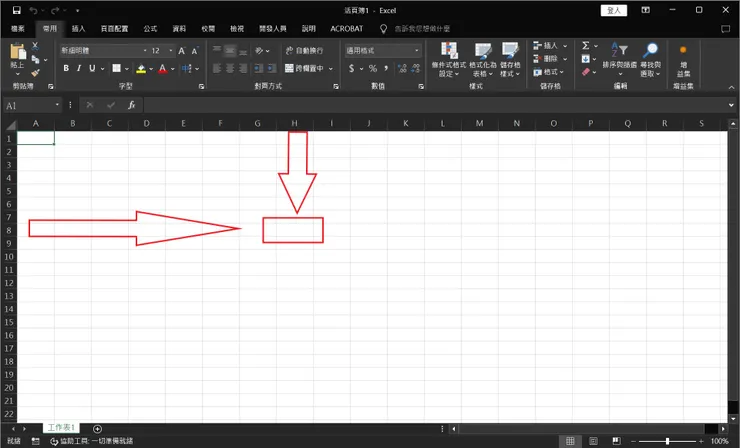
Task: Click the Insert Function fx icon
Action: pyautogui.click(x=132, y=105)
